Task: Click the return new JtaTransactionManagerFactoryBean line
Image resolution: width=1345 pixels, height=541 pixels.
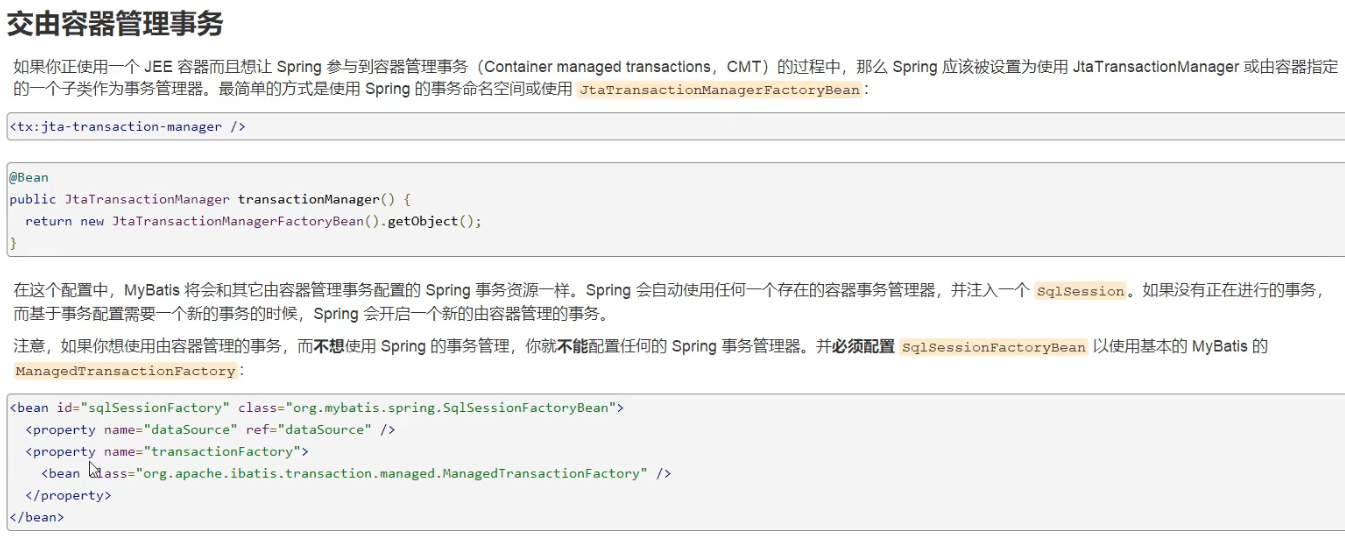Action: coord(253,221)
